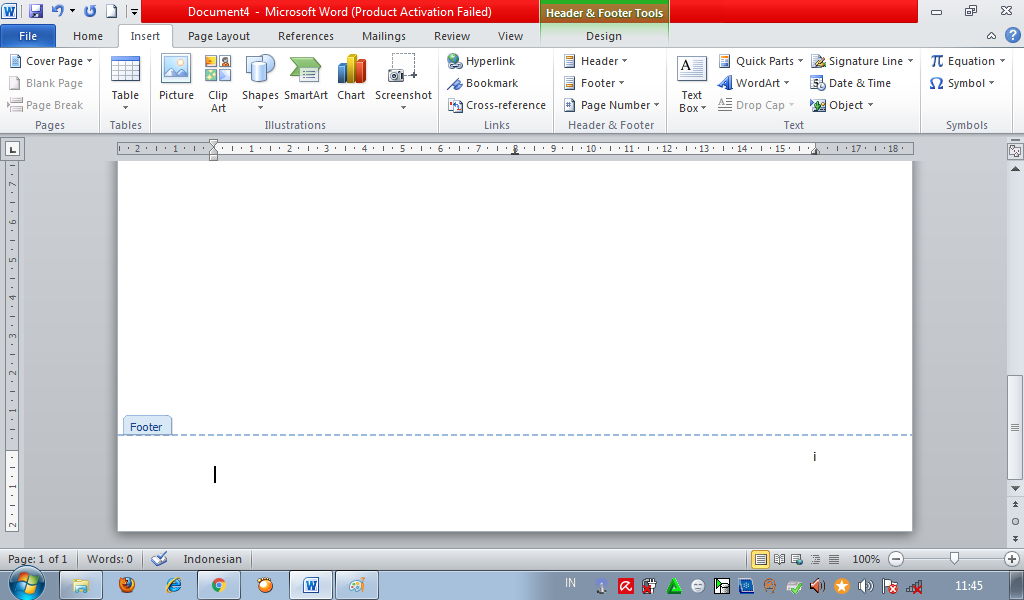Image resolution: width=1024 pixels, height=600 pixels.
Task: Open the Equation dropdown arrow
Action: tap(1001, 60)
